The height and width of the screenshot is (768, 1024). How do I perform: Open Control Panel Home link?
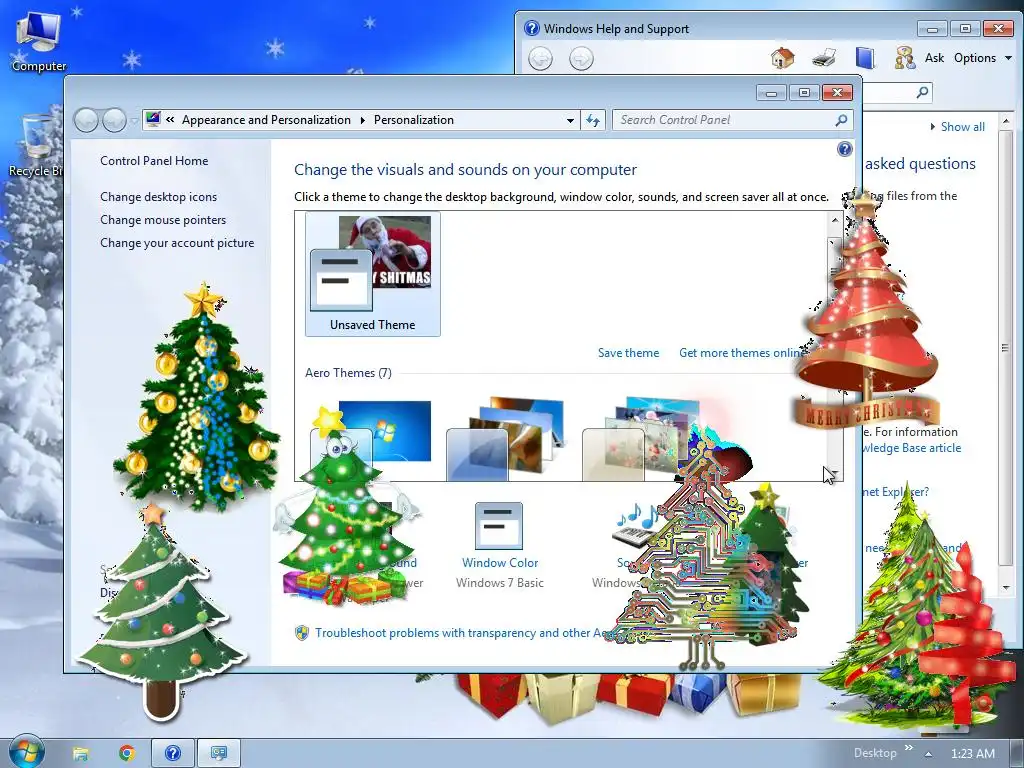click(x=154, y=161)
